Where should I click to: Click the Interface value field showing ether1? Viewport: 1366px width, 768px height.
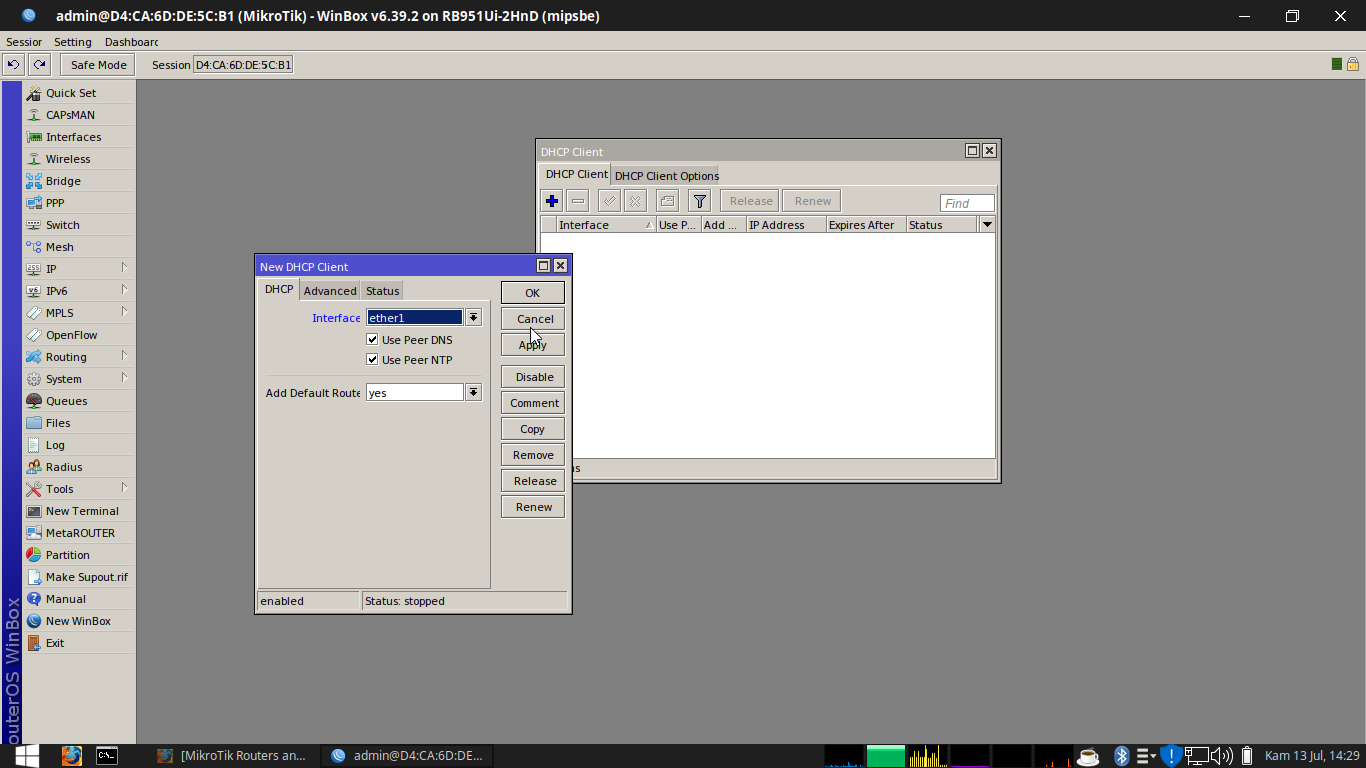click(415, 318)
